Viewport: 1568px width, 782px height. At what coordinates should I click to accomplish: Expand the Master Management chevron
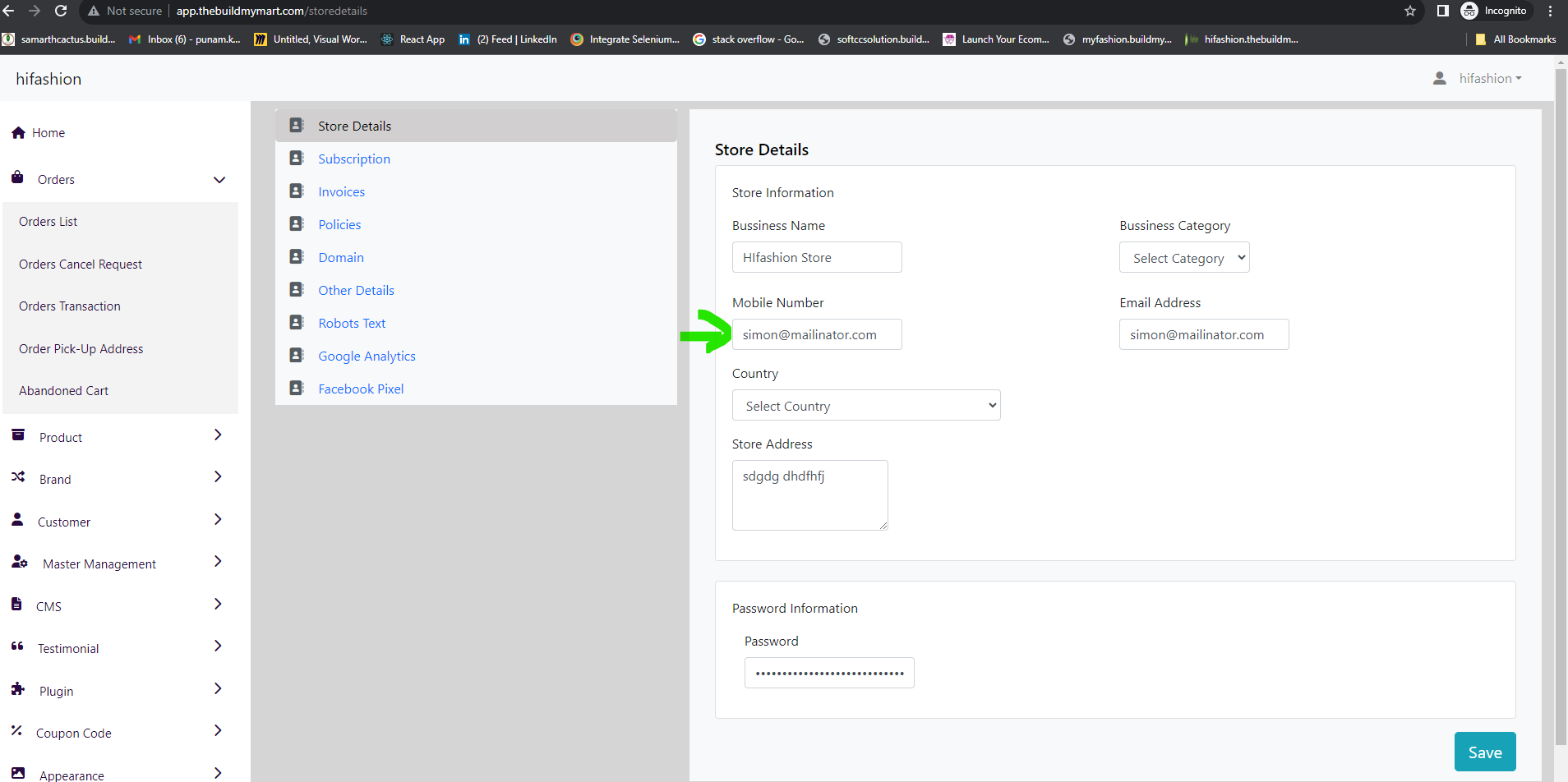coord(218,561)
